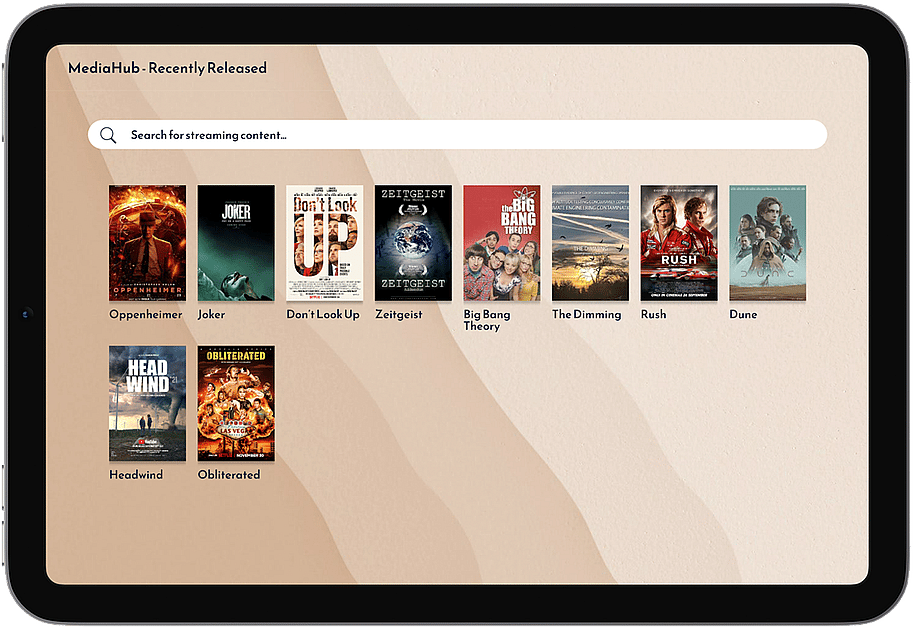Click the MediaHub - Recently Released heading
The width and height of the screenshot is (913, 627).
pyautogui.click(x=167, y=68)
